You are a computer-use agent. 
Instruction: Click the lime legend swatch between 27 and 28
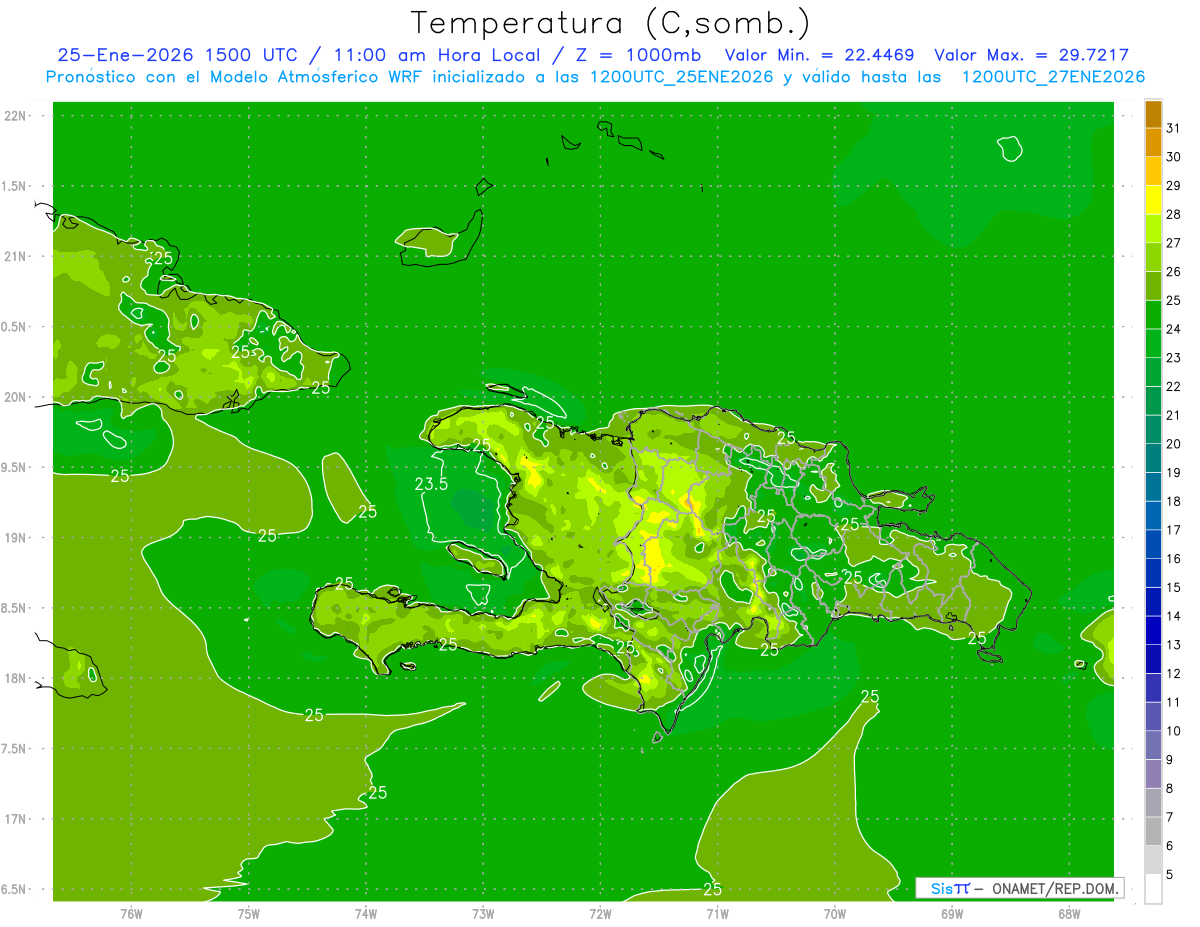pos(1153,228)
